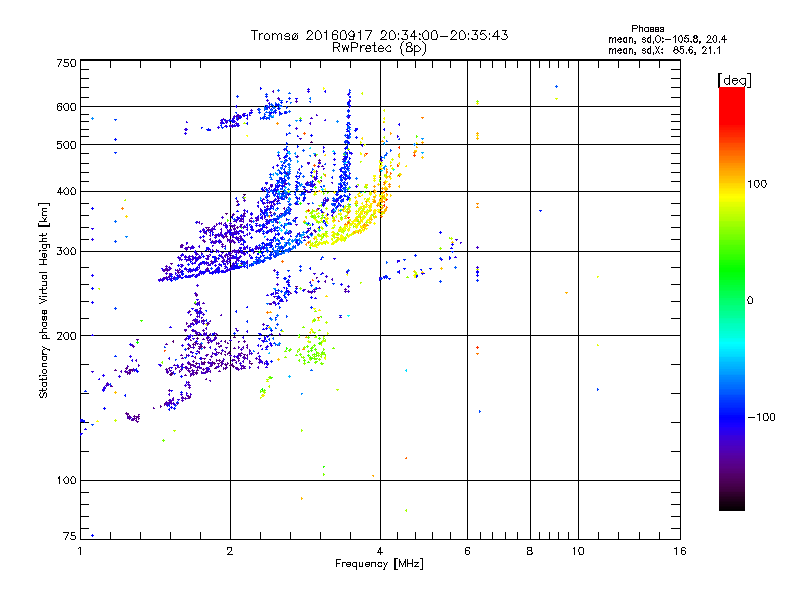Click the y-axis label '500'
This screenshot has height=600, width=800.
click(x=66, y=145)
